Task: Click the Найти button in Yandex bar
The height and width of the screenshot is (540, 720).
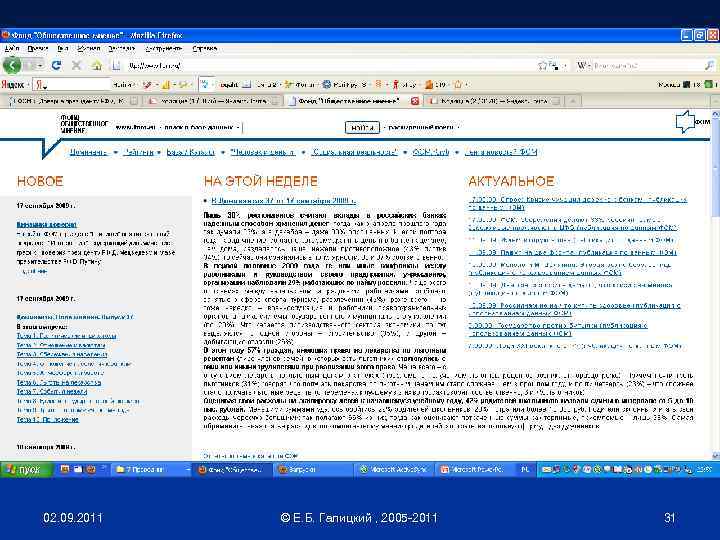Action: point(122,84)
